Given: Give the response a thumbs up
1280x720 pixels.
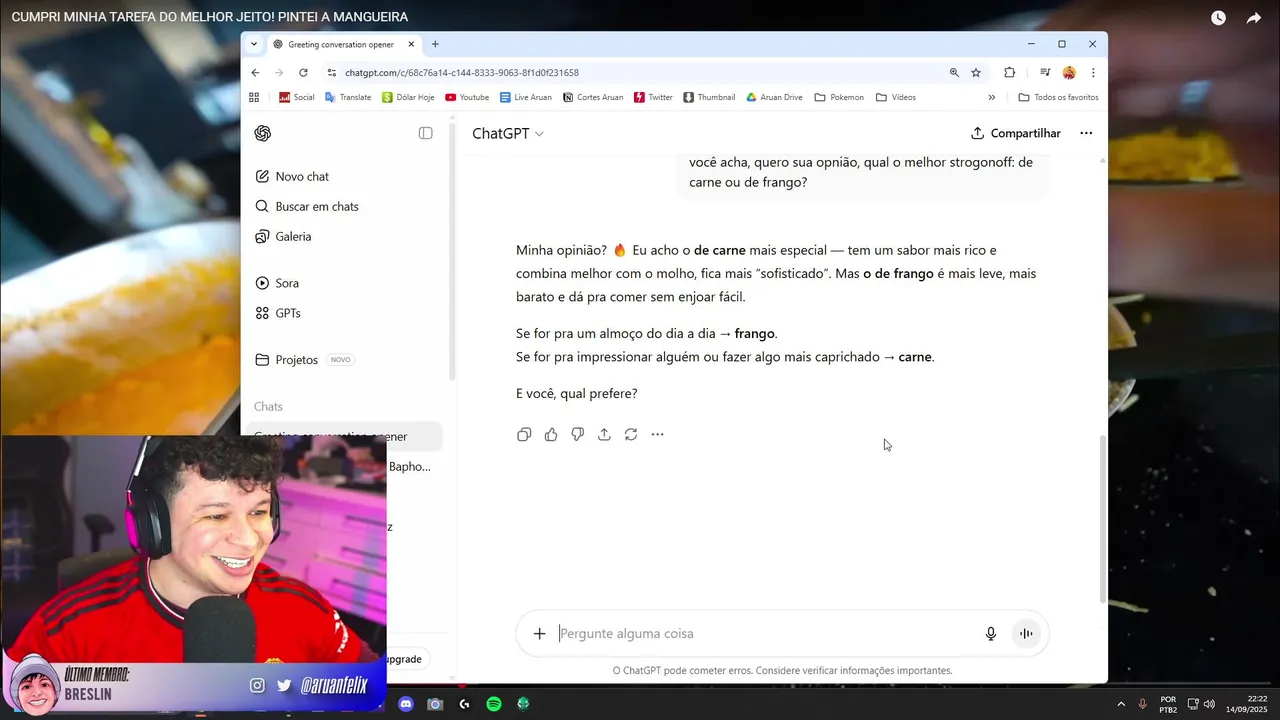Looking at the screenshot, I should (x=551, y=434).
